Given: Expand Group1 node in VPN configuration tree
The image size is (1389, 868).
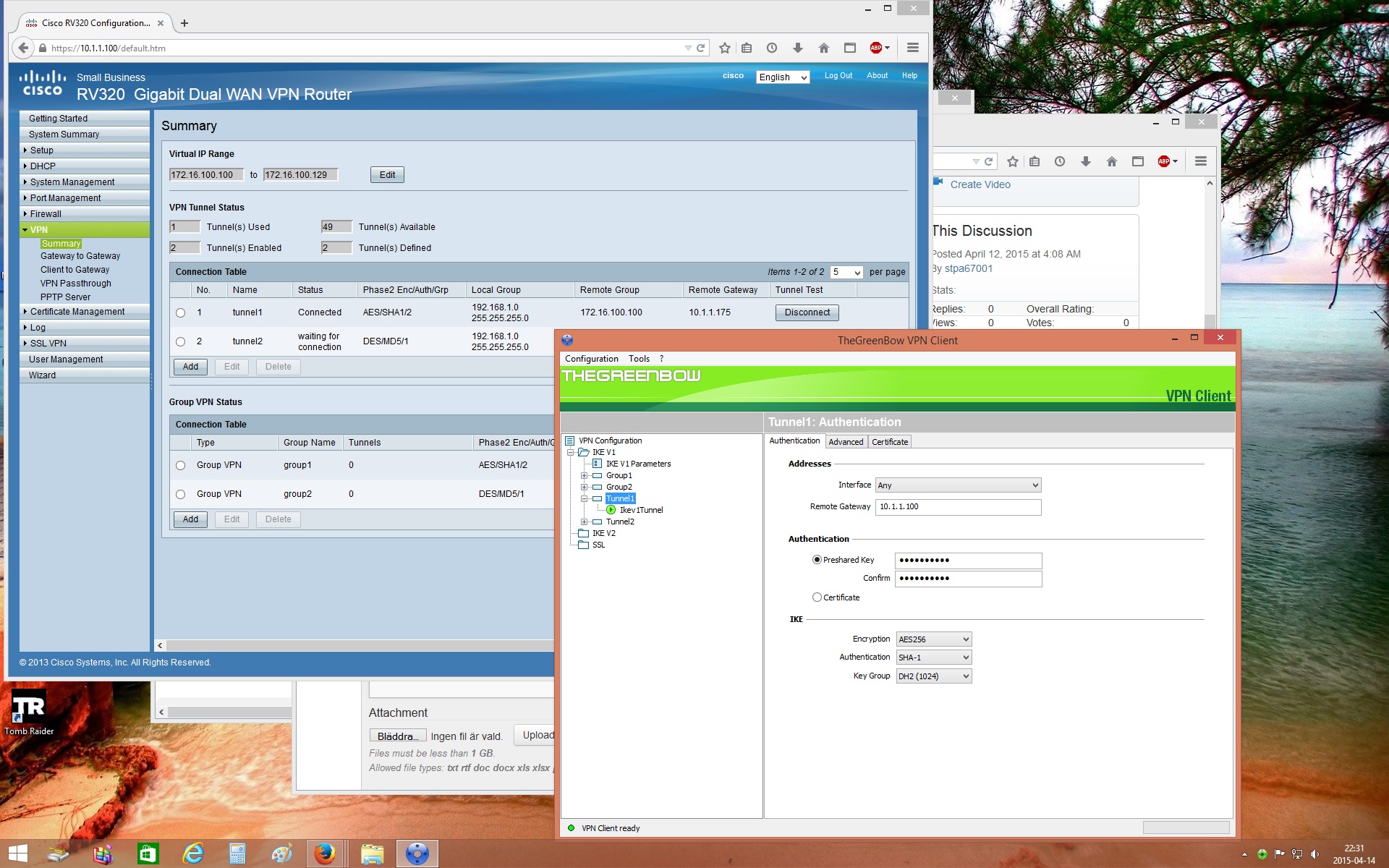Looking at the screenshot, I should 584,475.
